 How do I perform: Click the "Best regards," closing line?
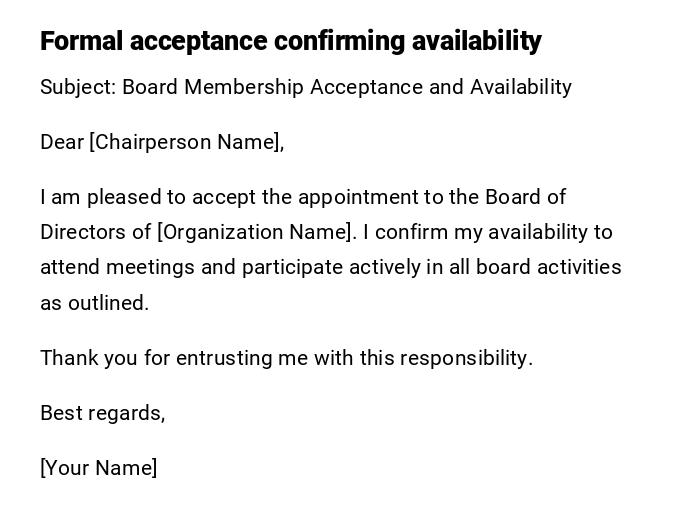pyautogui.click(x=102, y=413)
